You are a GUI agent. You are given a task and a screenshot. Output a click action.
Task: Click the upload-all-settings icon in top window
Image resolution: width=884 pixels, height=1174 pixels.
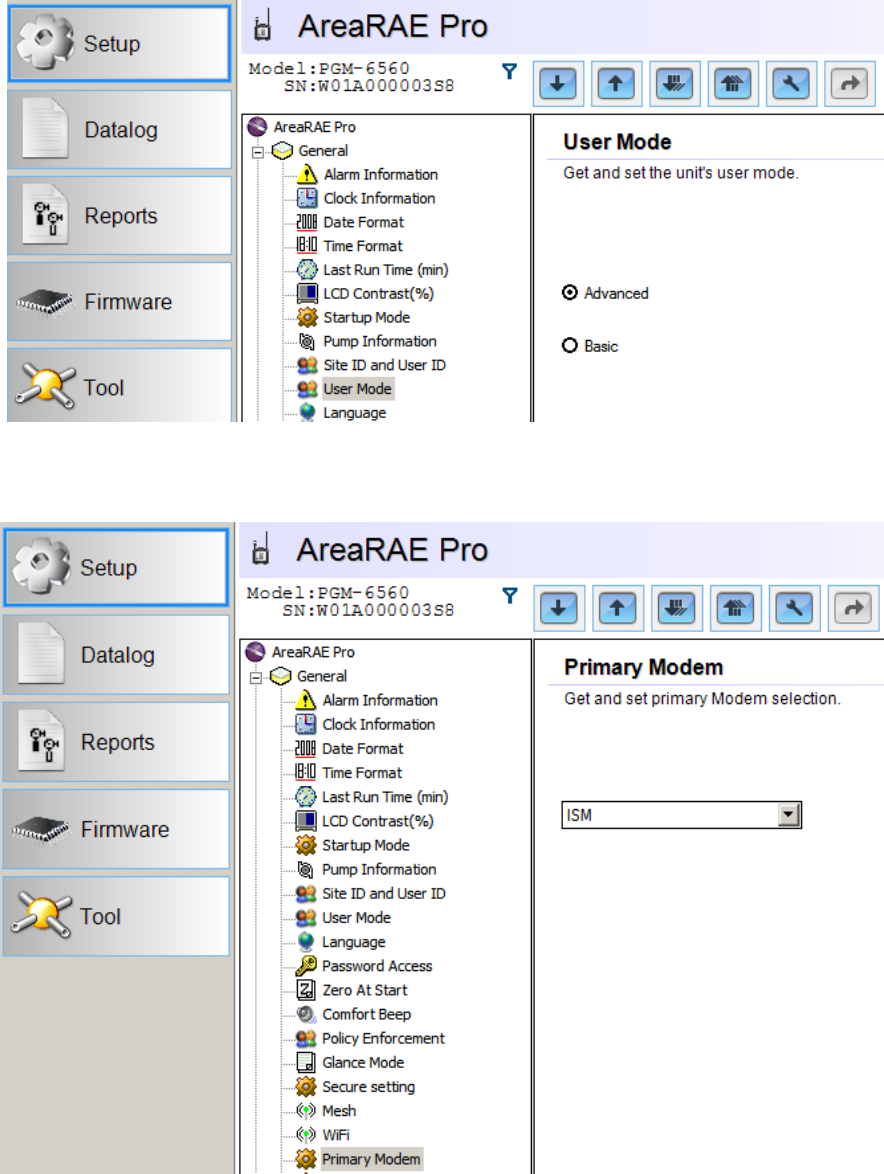733,84
